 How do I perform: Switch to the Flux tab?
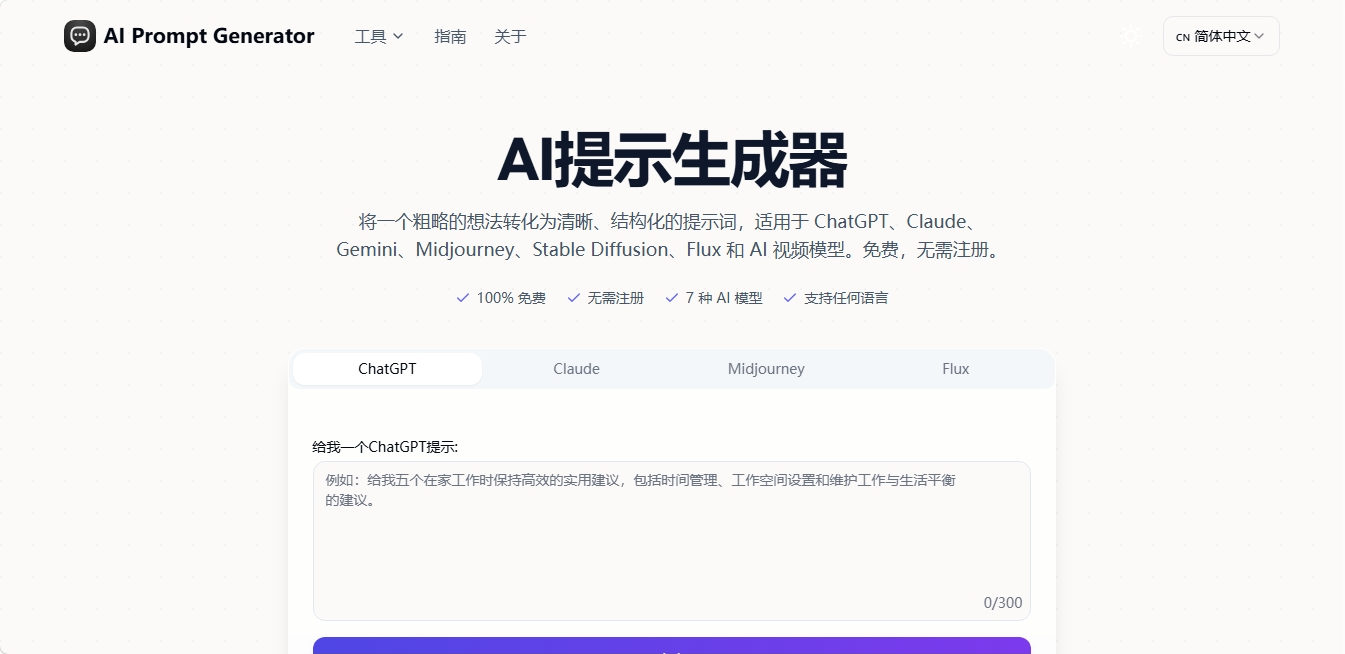pyautogui.click(x=956, y=369)
